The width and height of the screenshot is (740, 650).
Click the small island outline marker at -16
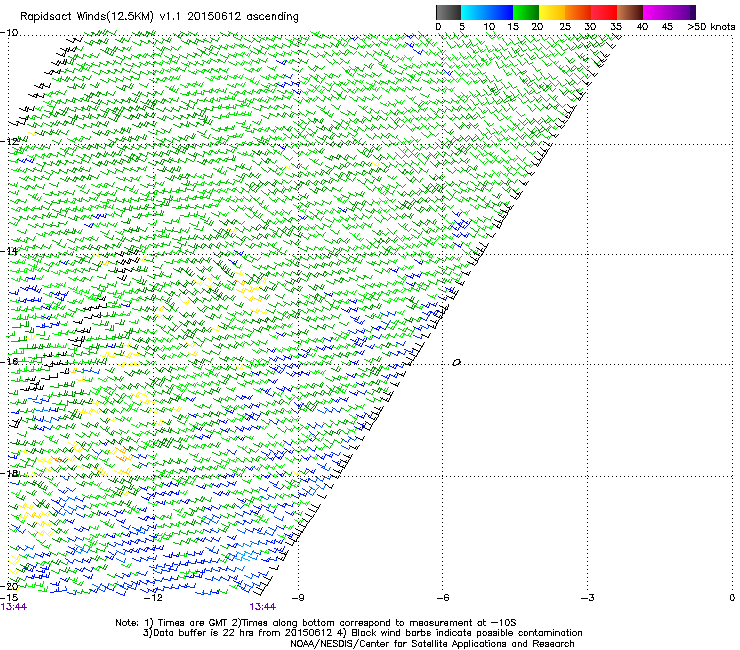pyautogui.click(x=456, y=363)
